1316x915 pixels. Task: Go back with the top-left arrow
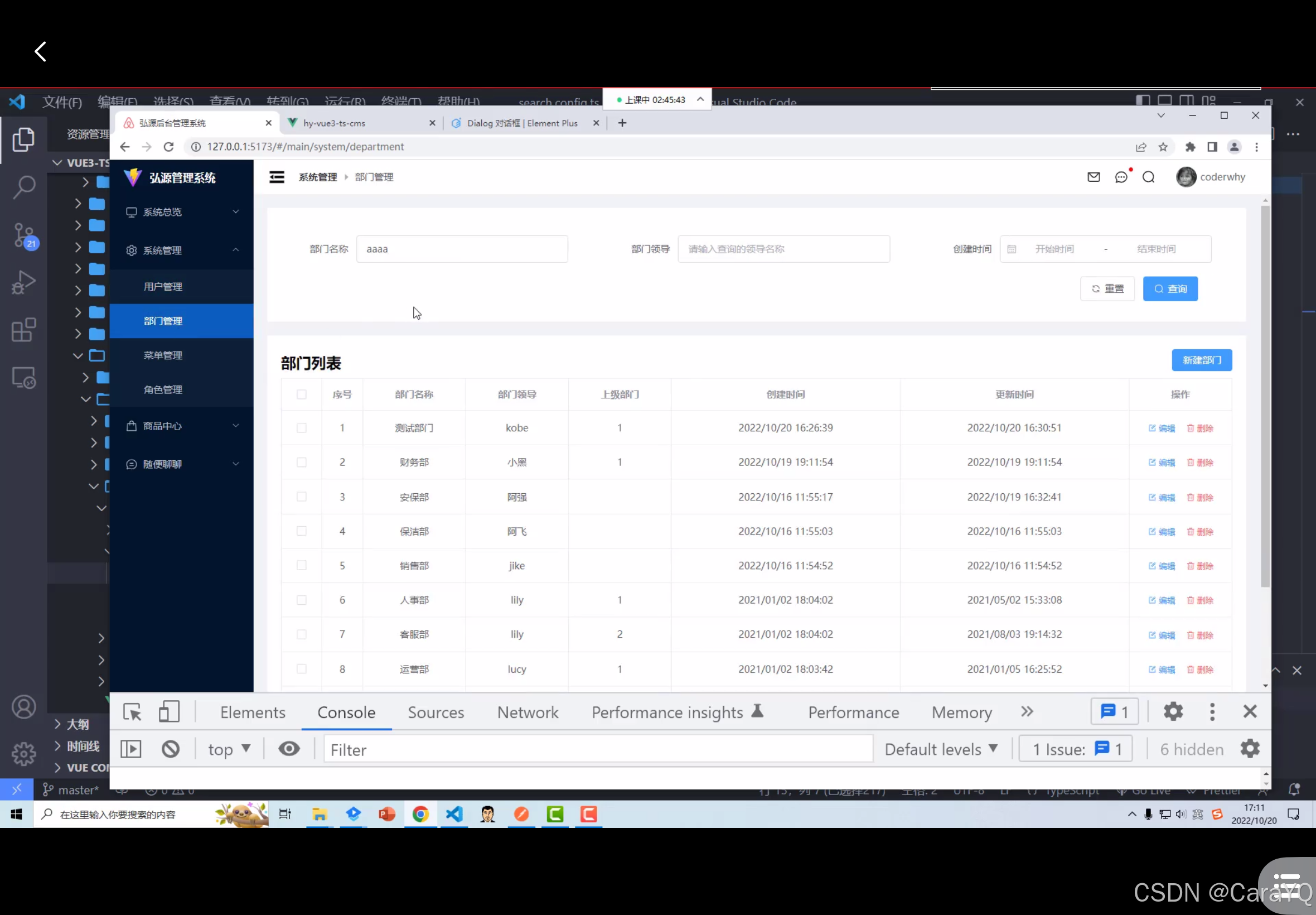click(x=40, y=51)
